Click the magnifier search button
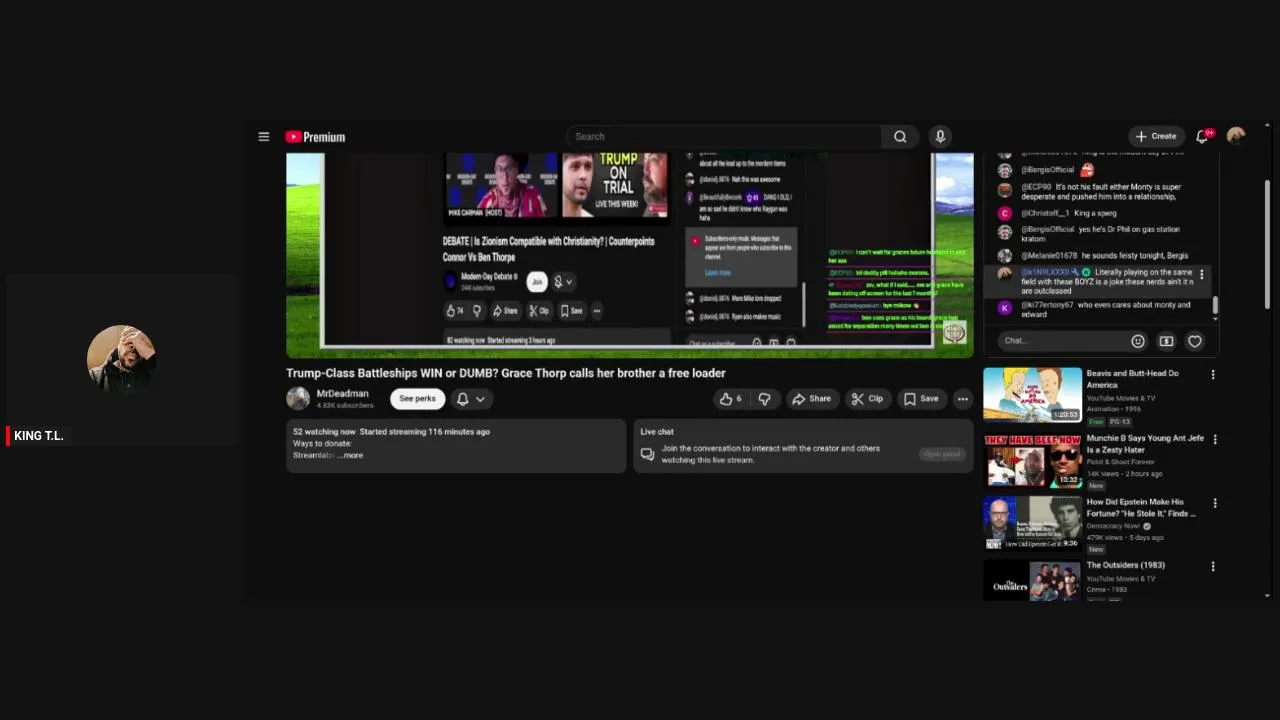The image size is (1280, 720). (x=900, y=137)
